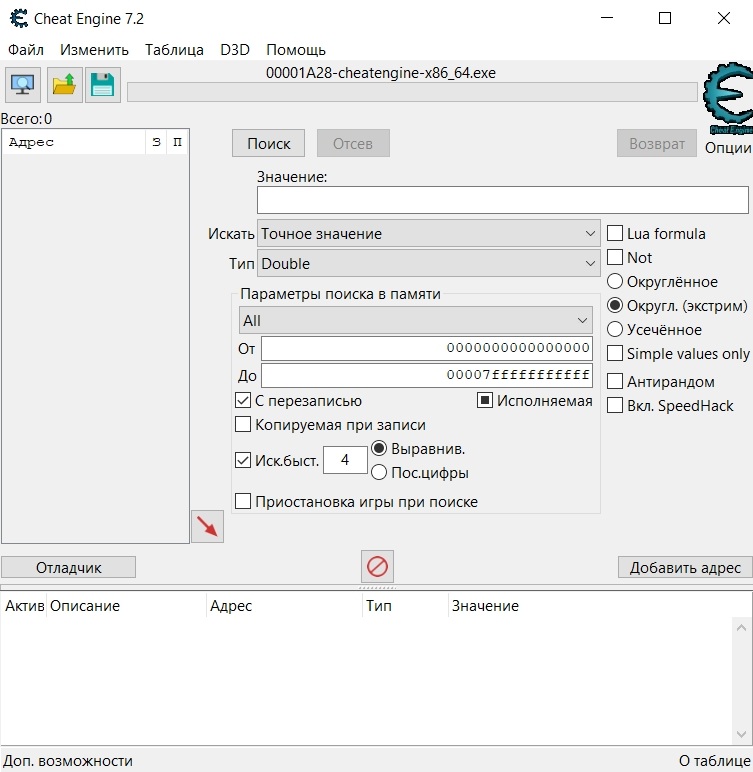
Task: Click the Отладчик button
Action: [68, 567]
